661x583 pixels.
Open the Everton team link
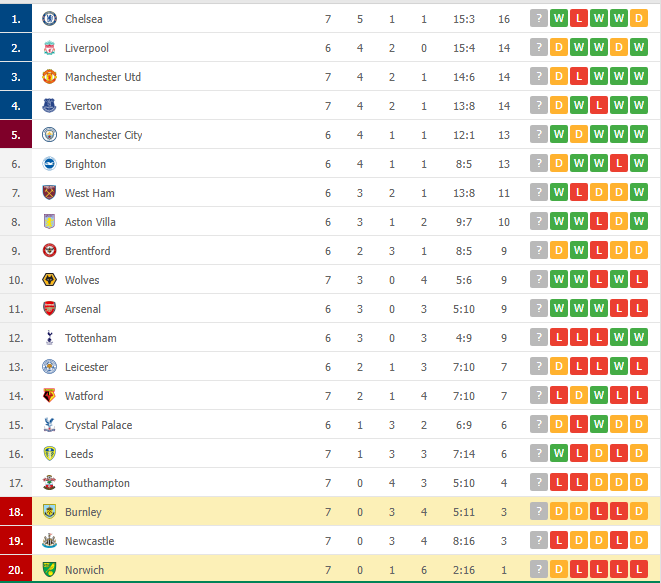point(83,106)
